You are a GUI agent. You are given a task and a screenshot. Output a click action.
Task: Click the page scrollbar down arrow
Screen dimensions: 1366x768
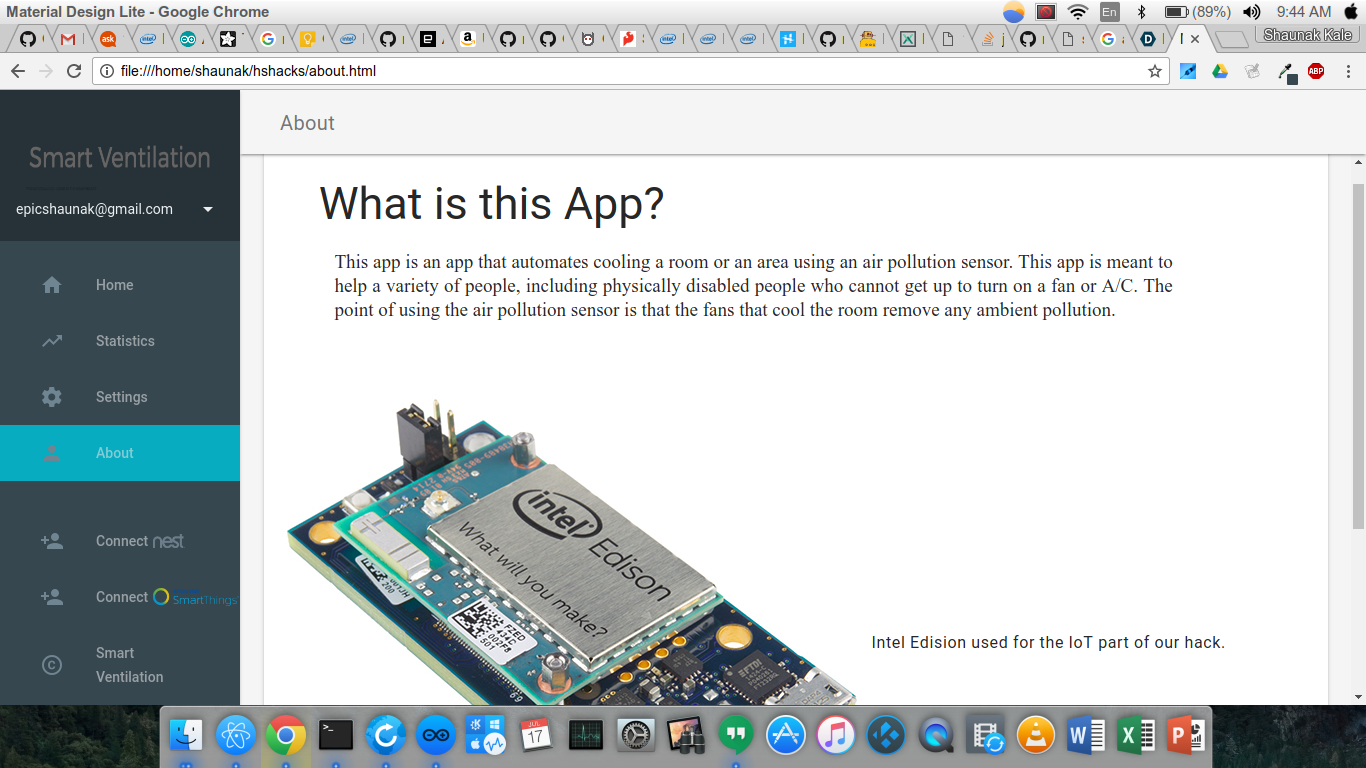[x=1358, y=697]
